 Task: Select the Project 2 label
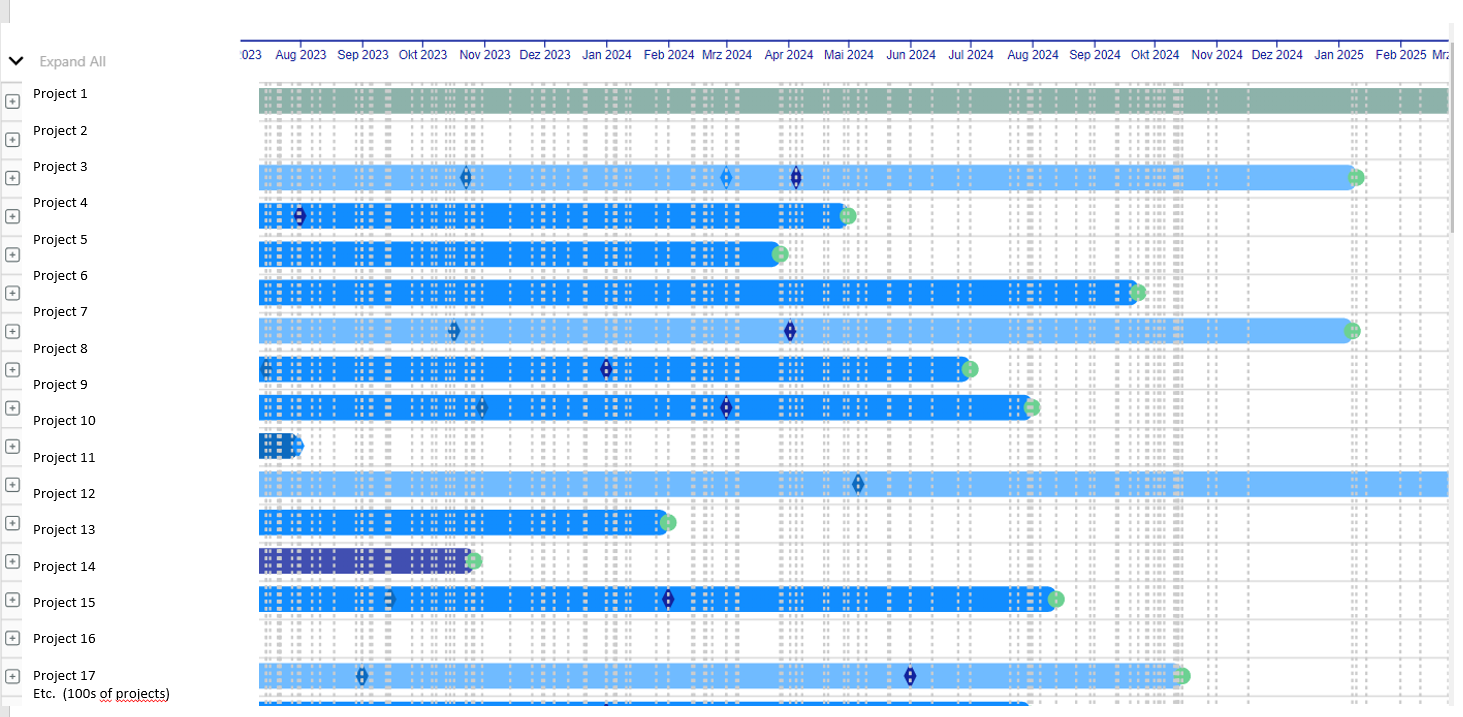click(x=60, y=131)
